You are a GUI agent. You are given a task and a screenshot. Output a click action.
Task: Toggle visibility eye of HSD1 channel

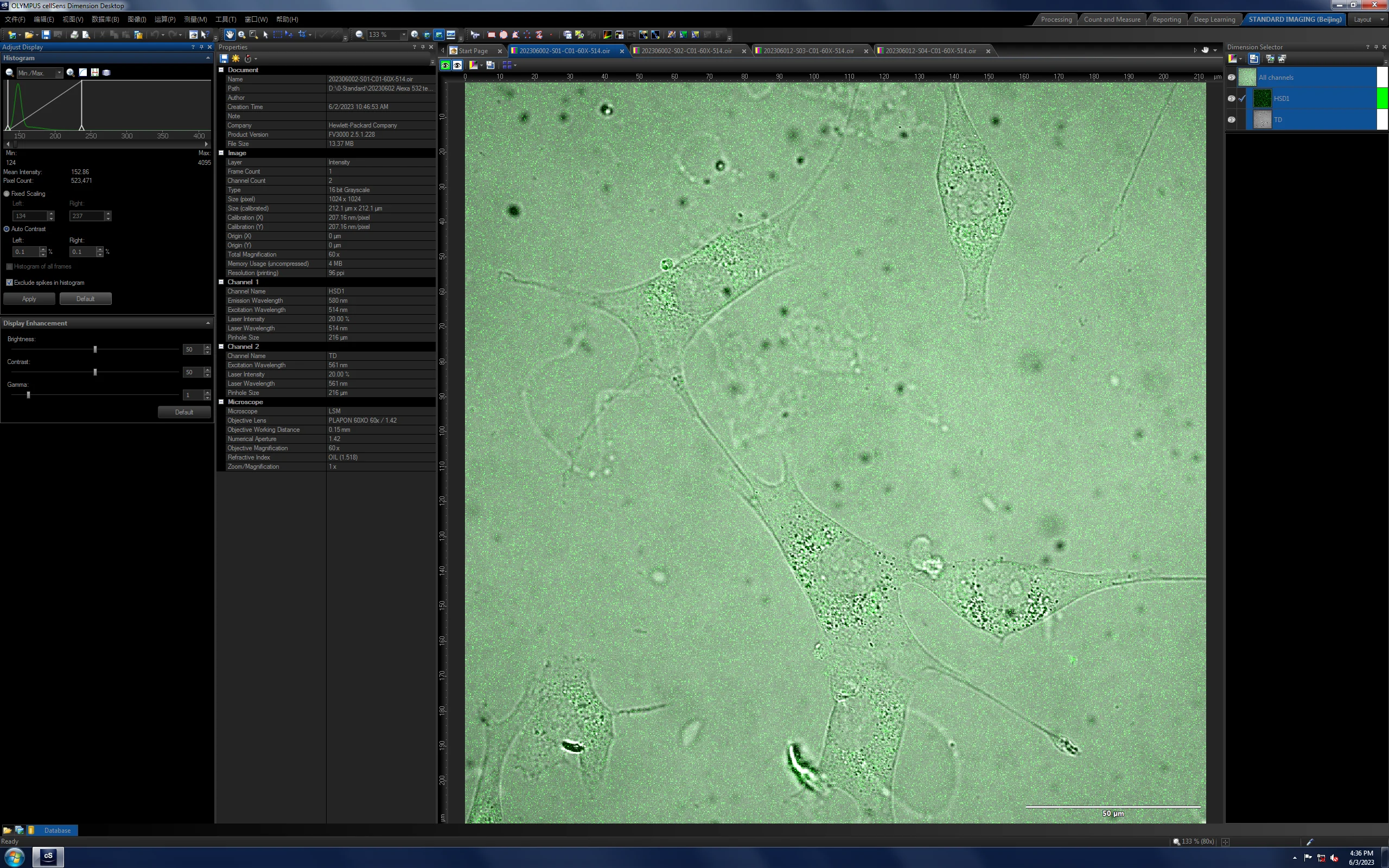(1231, 98)
